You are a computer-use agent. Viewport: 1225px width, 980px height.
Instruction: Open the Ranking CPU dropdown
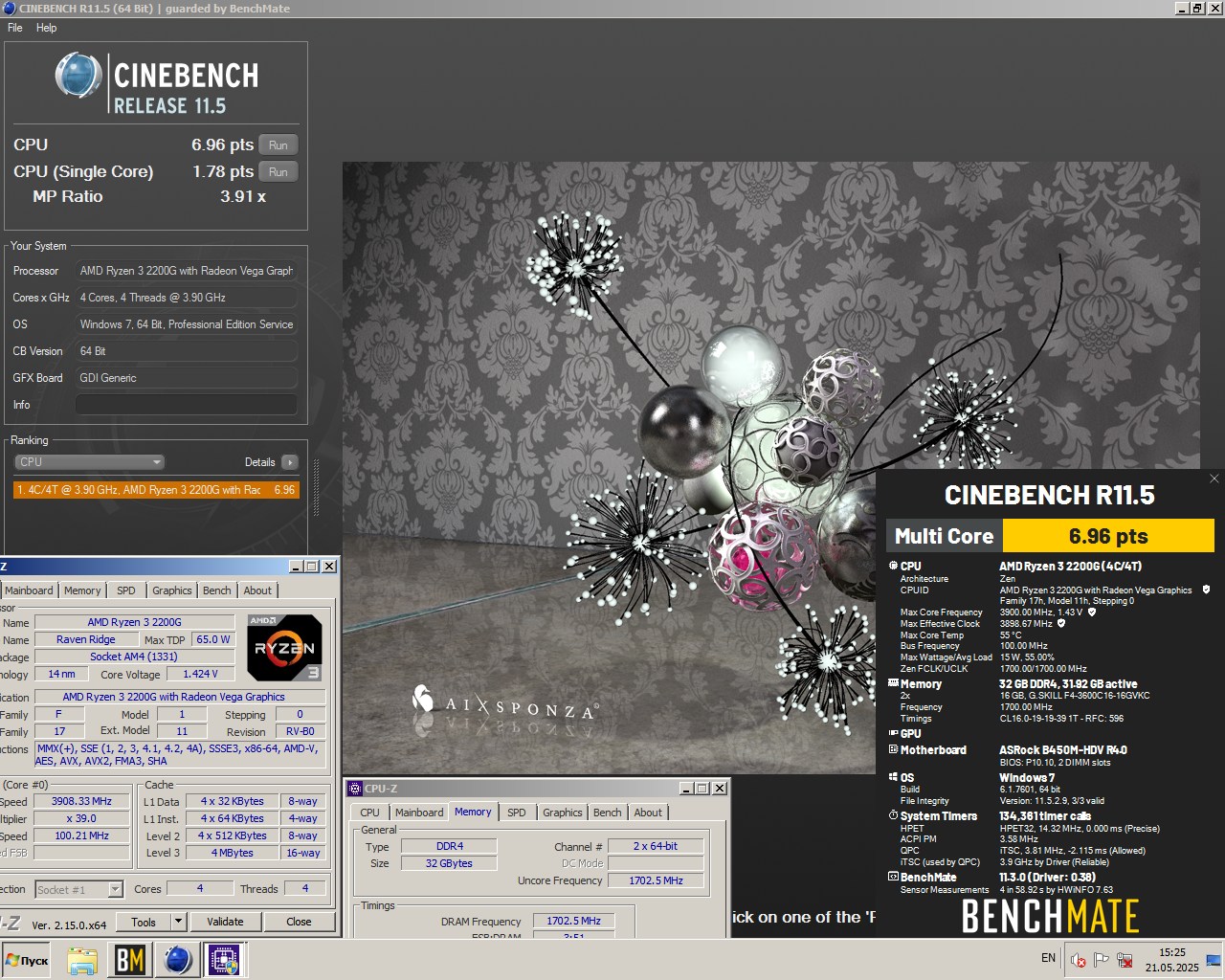pos(89,462)
